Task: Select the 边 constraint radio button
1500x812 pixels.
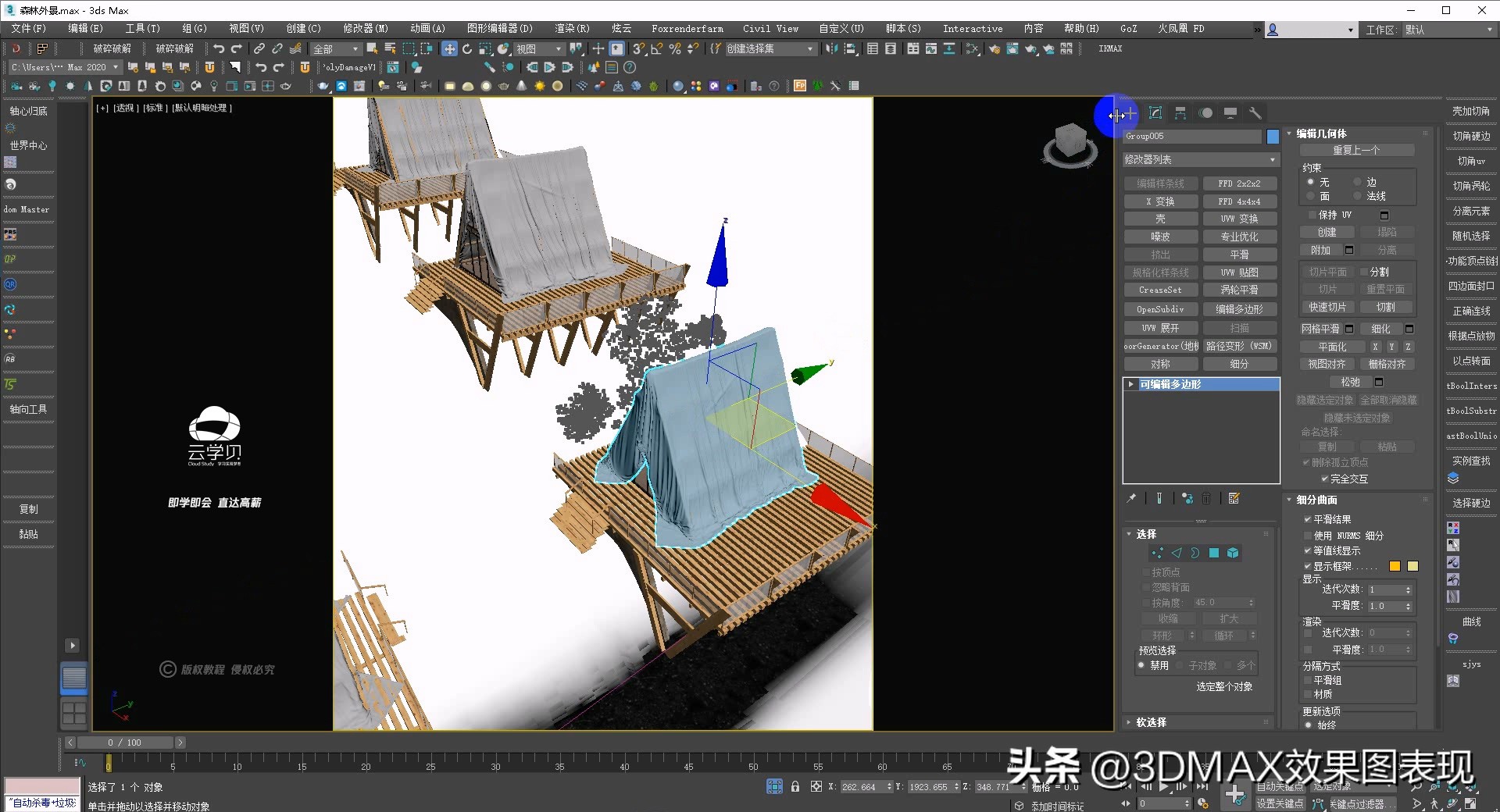Action: pyautogui.click(x=1358, y=182)
